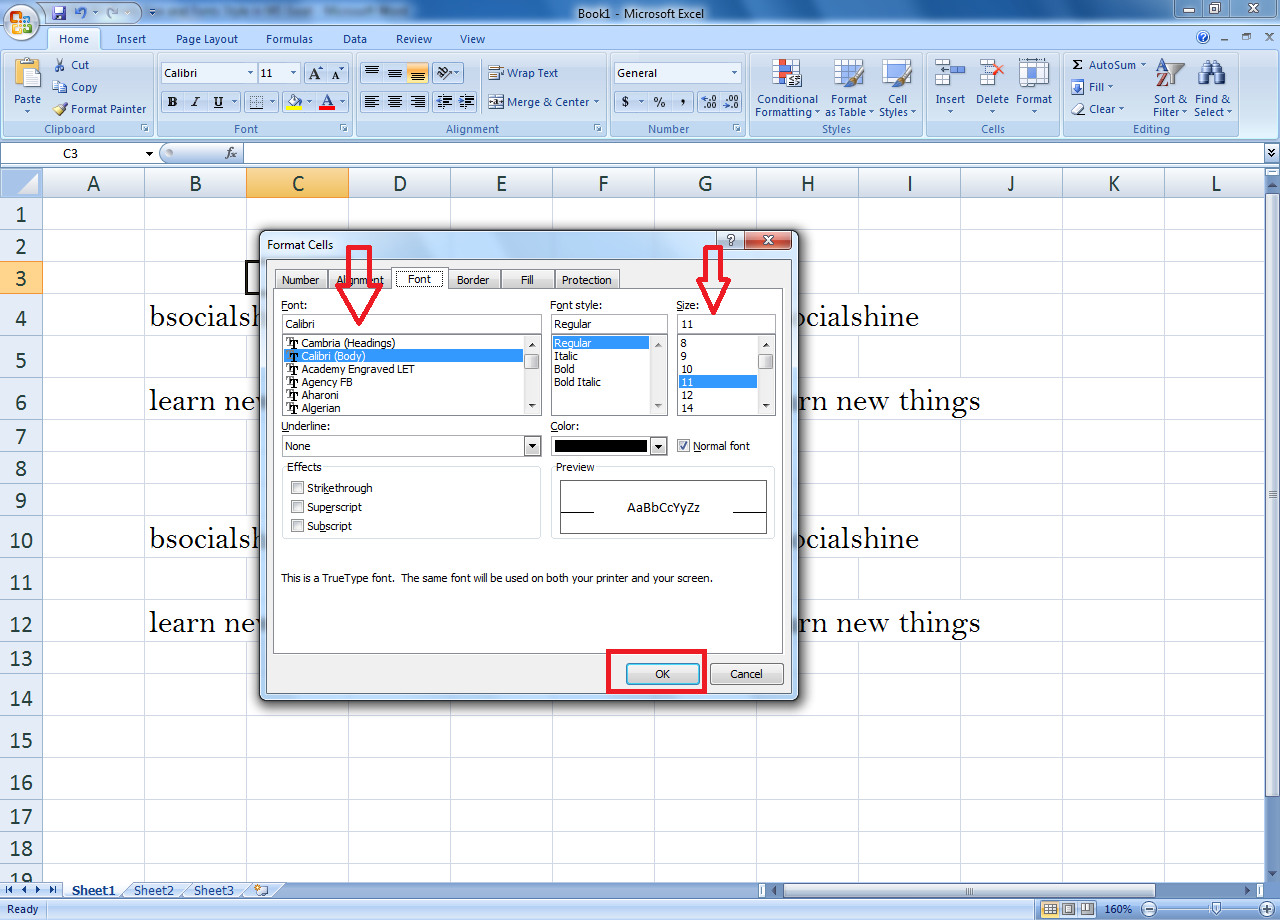Switch to the Border tab in Format Cells
Image resolution: width=1288 pixels, height=920 pixels.
(x=473, y=279)
